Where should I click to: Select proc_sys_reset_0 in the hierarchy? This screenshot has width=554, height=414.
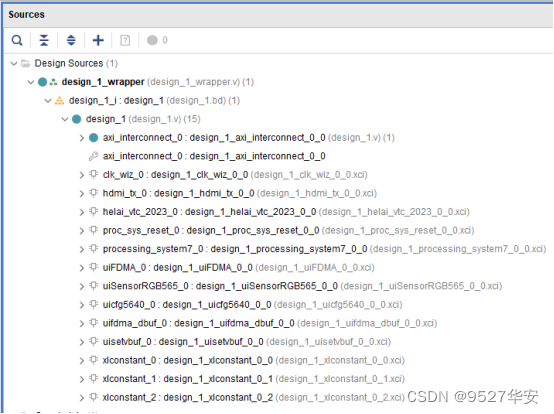point(288,231)
